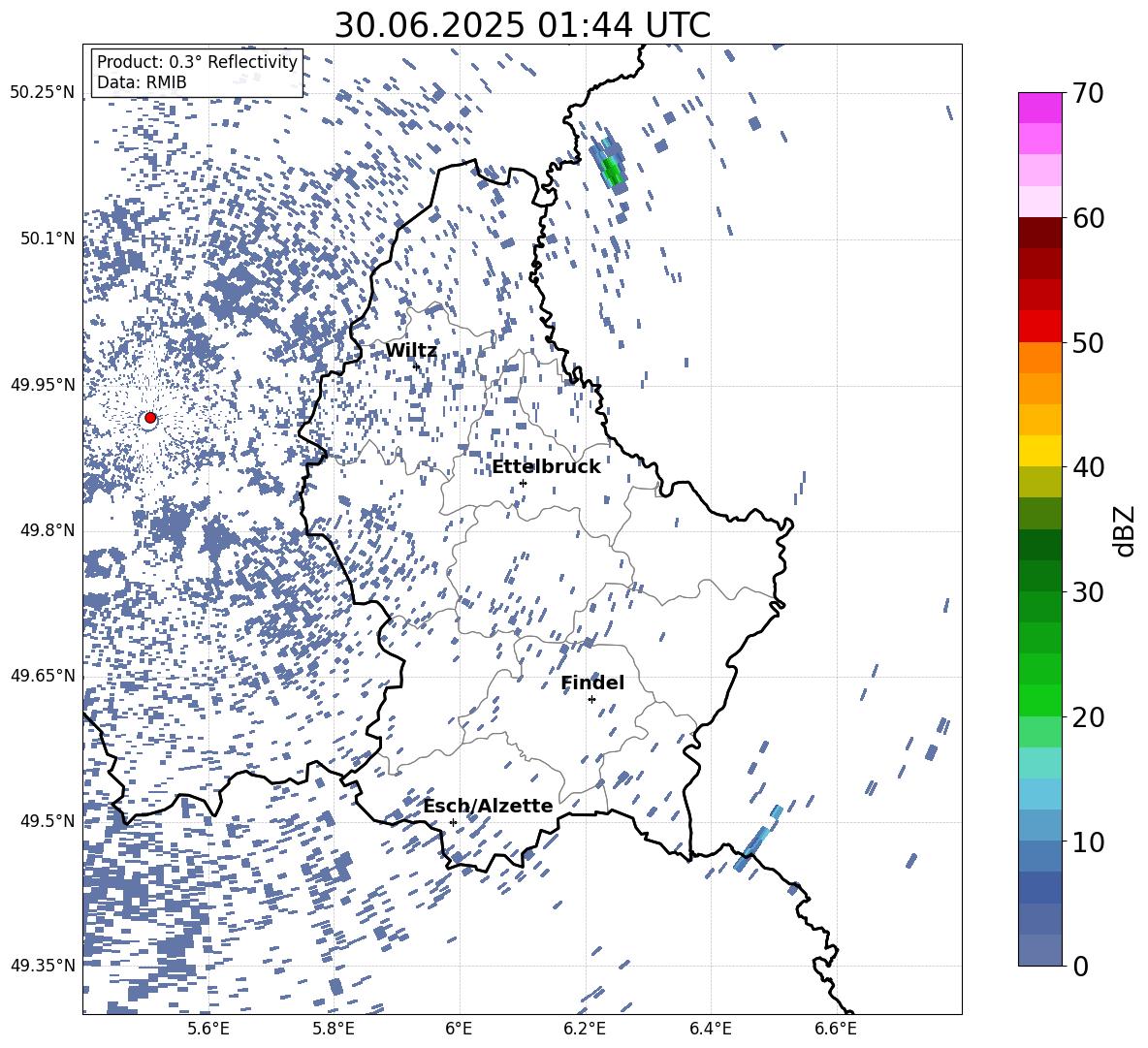Screen dimensions: 1148x1048
Task: Click the Ettelbruck city label
Action: coord(546,467)
